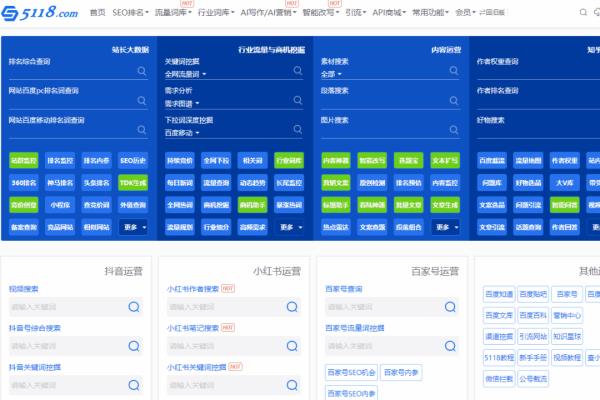Open the SEO排名 menu in top navigation
The height and width of the screenshot is (400, 600).
tap(130, 13)
